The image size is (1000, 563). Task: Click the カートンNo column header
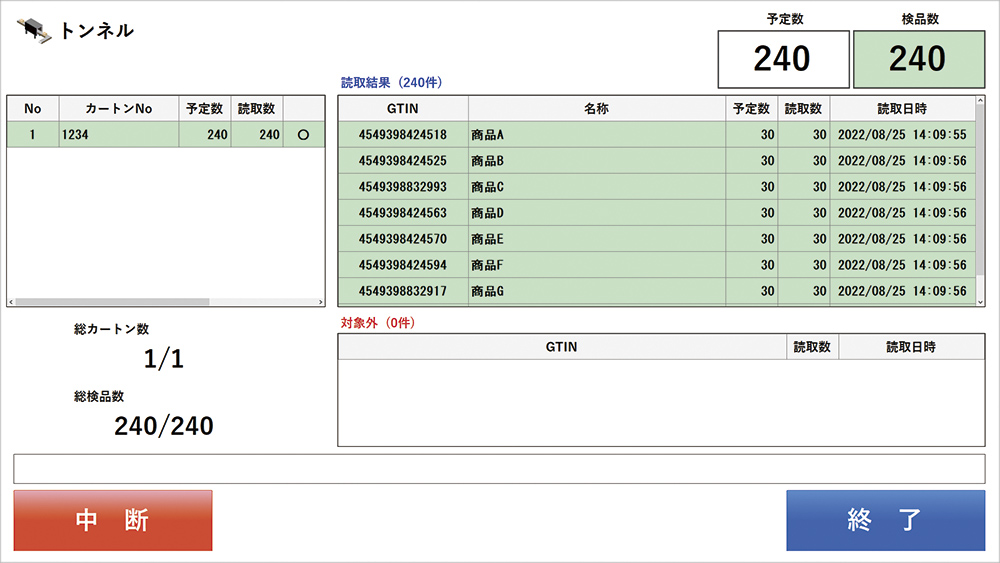click(x=119, y=108)
